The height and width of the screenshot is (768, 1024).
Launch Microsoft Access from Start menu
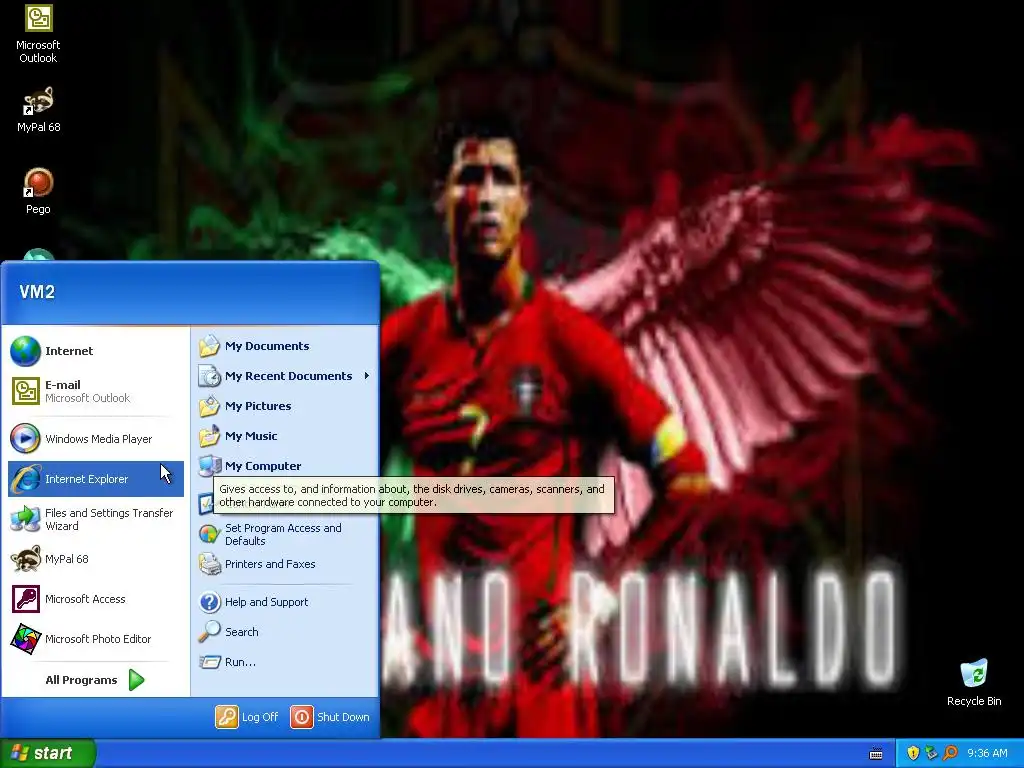(95, 599)
